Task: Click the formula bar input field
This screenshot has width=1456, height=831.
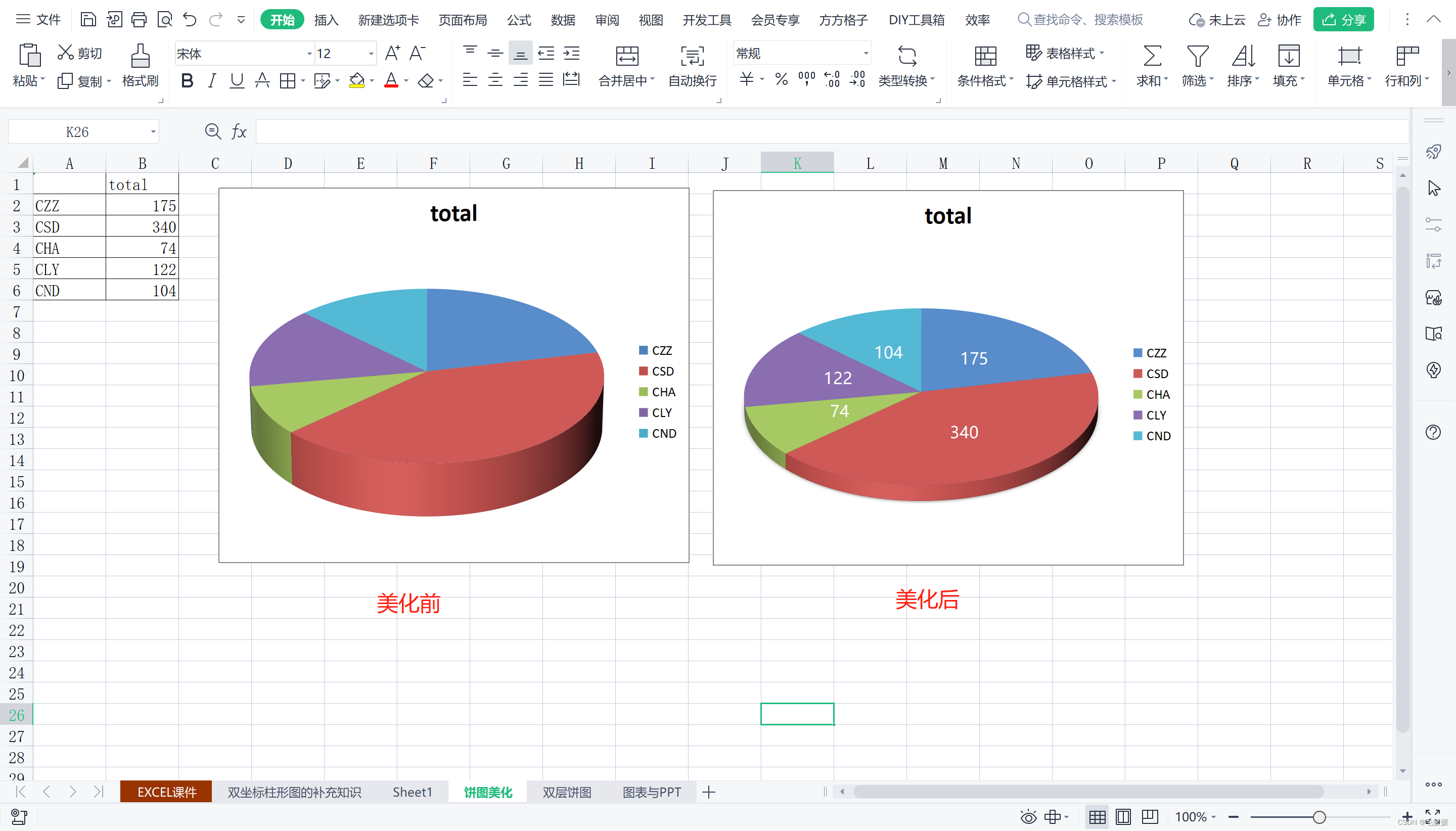Action: (x=828, y=132)
